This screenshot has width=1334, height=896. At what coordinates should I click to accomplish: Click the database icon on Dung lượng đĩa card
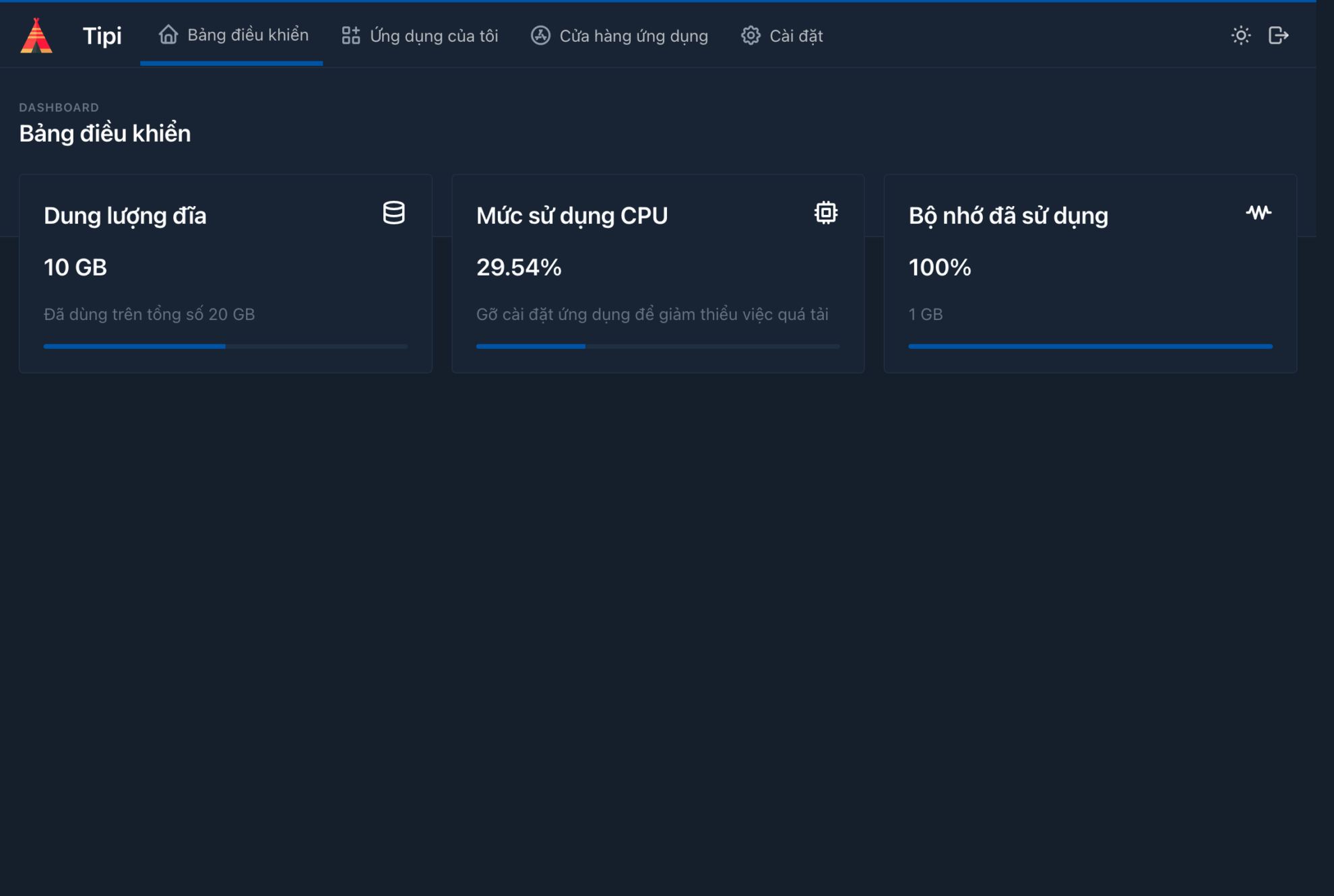point(393,213)
